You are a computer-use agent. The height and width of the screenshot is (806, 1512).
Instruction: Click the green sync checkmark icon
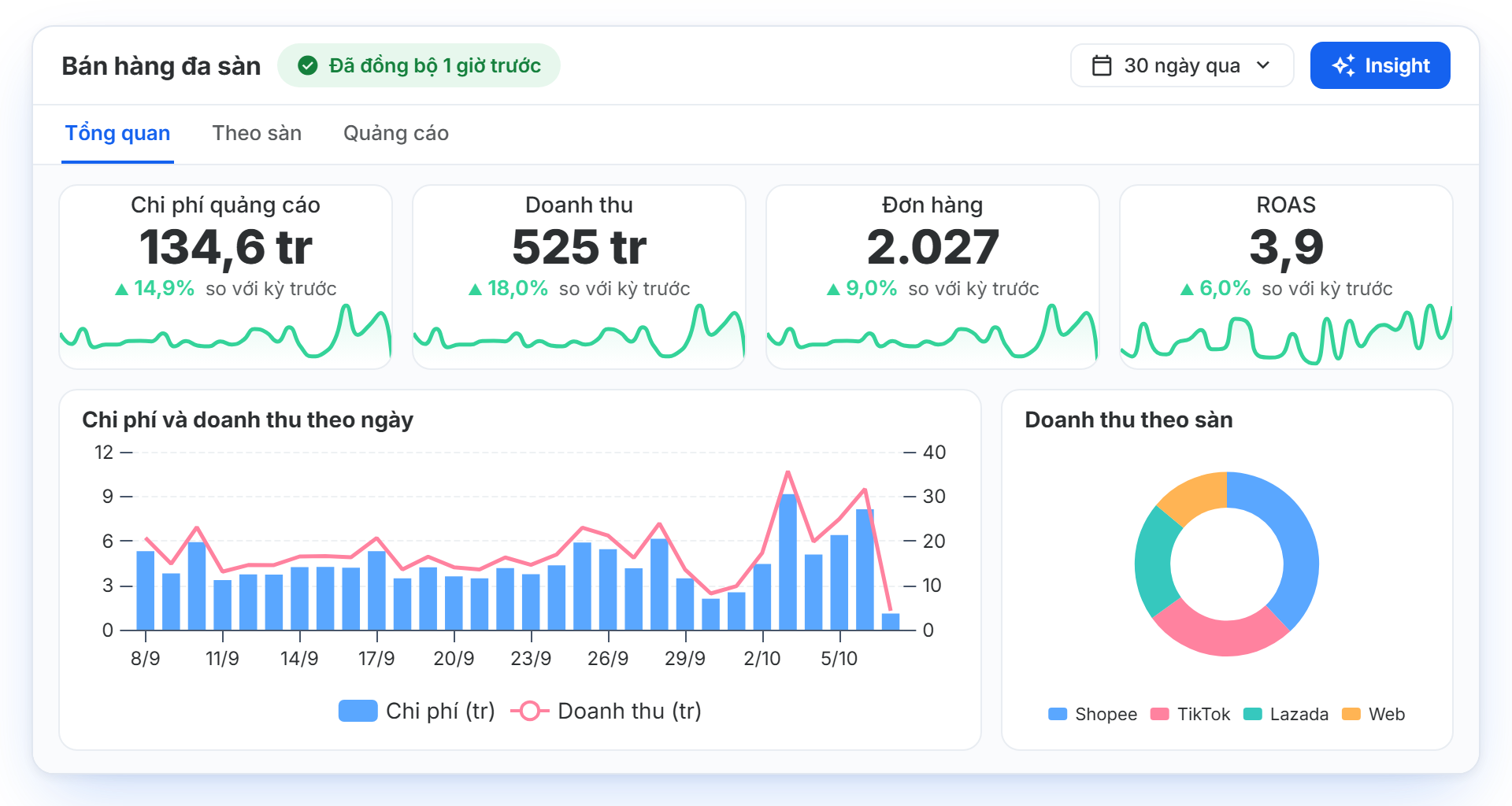pos(308,65)
